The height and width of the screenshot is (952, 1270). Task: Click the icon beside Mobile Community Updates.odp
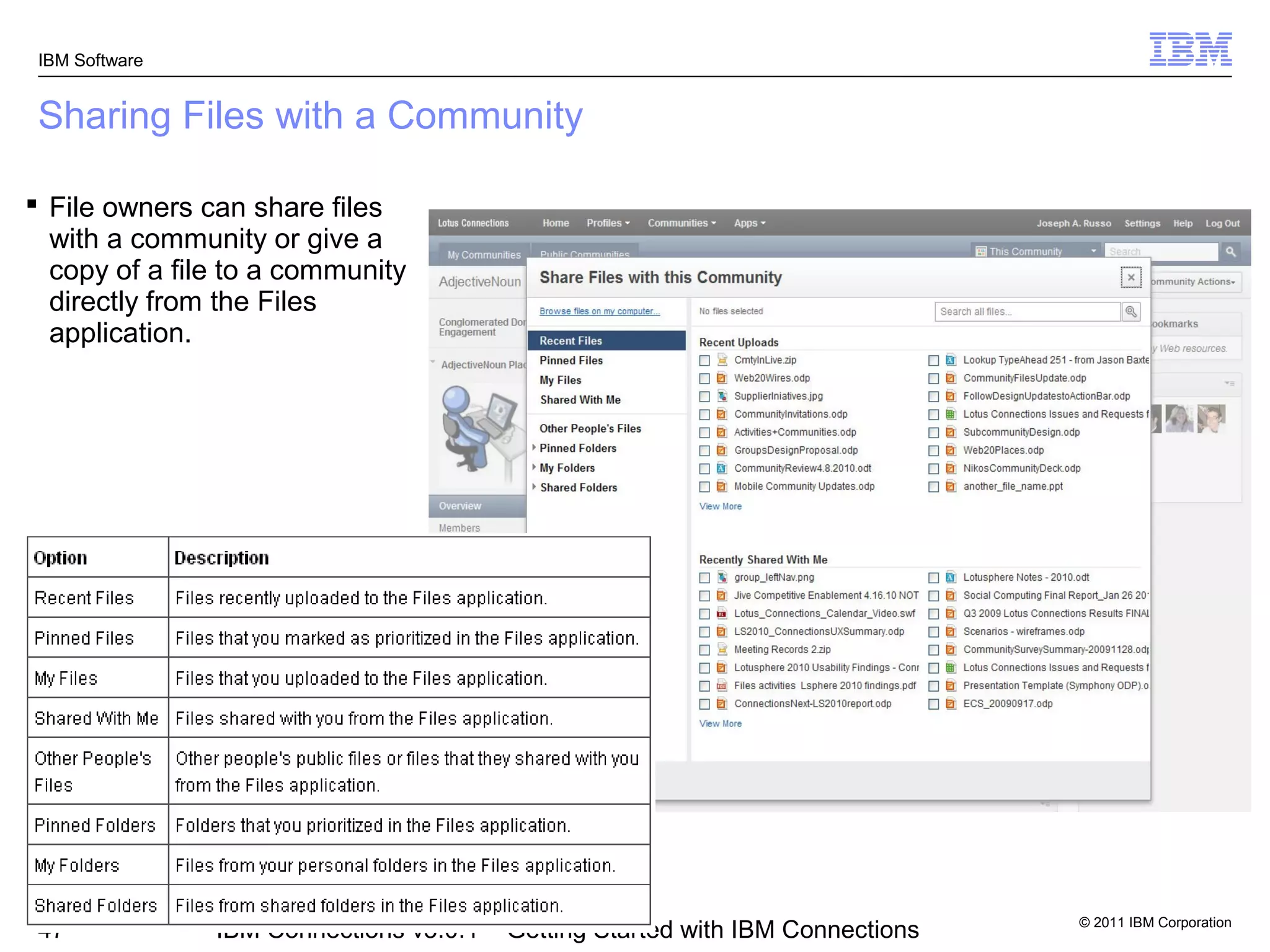pos(722,487)
